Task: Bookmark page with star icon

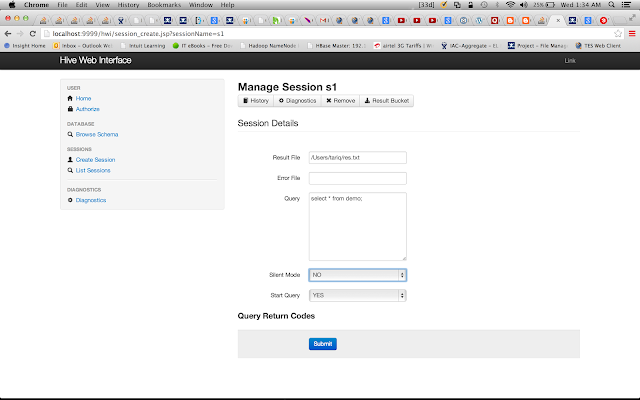Action: click(x=618, y=33)
